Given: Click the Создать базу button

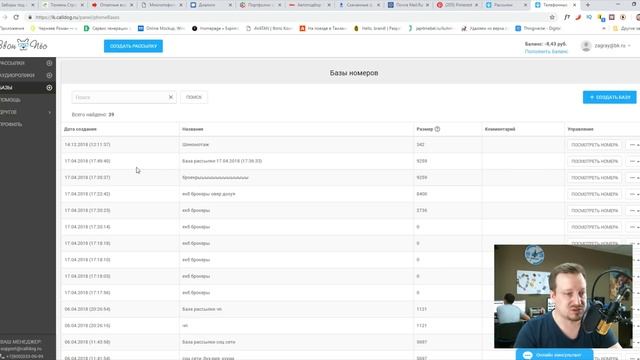Looking at the screenshot, I should (609, 97).
